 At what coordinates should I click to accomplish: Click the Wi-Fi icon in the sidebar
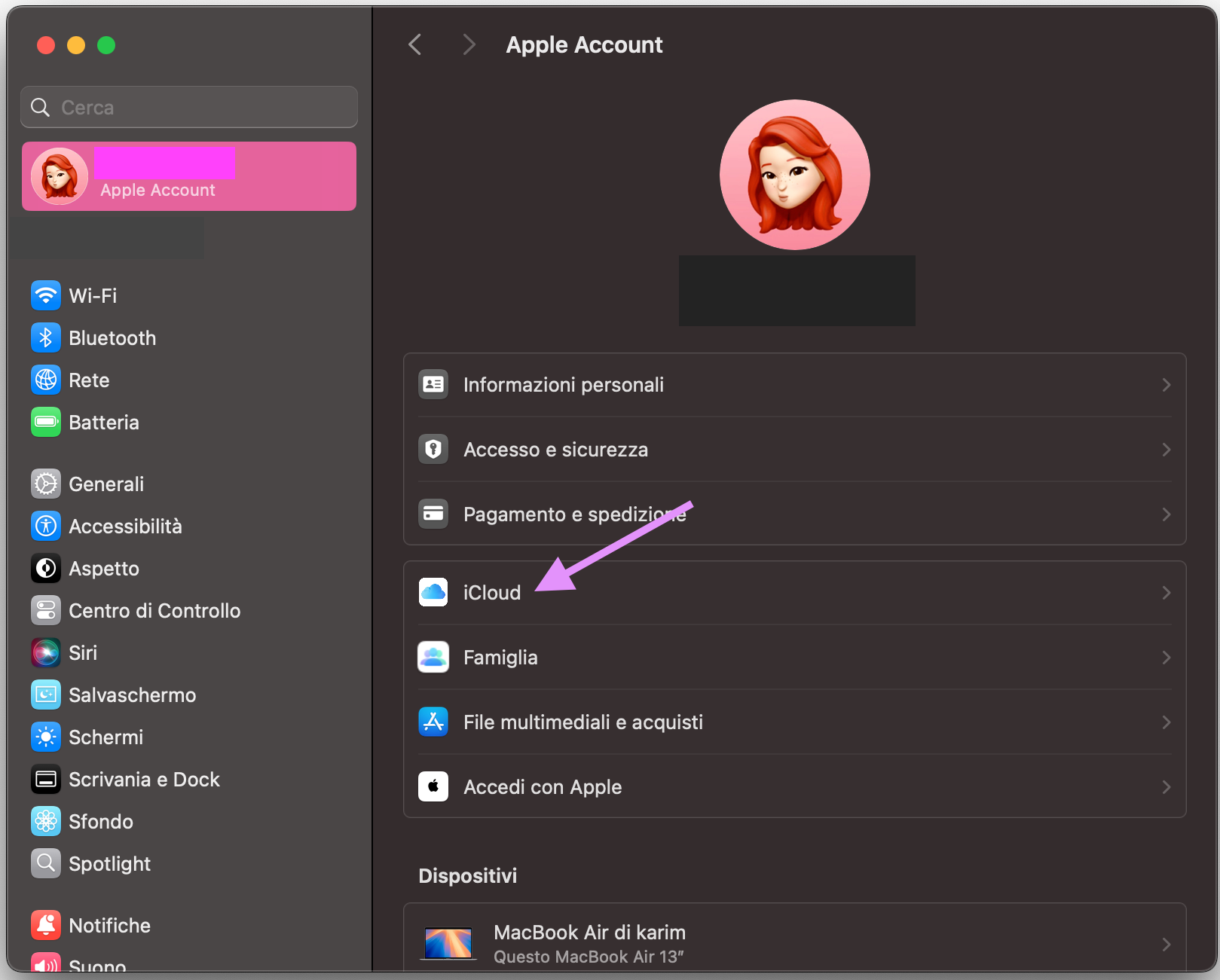point(46,295)
